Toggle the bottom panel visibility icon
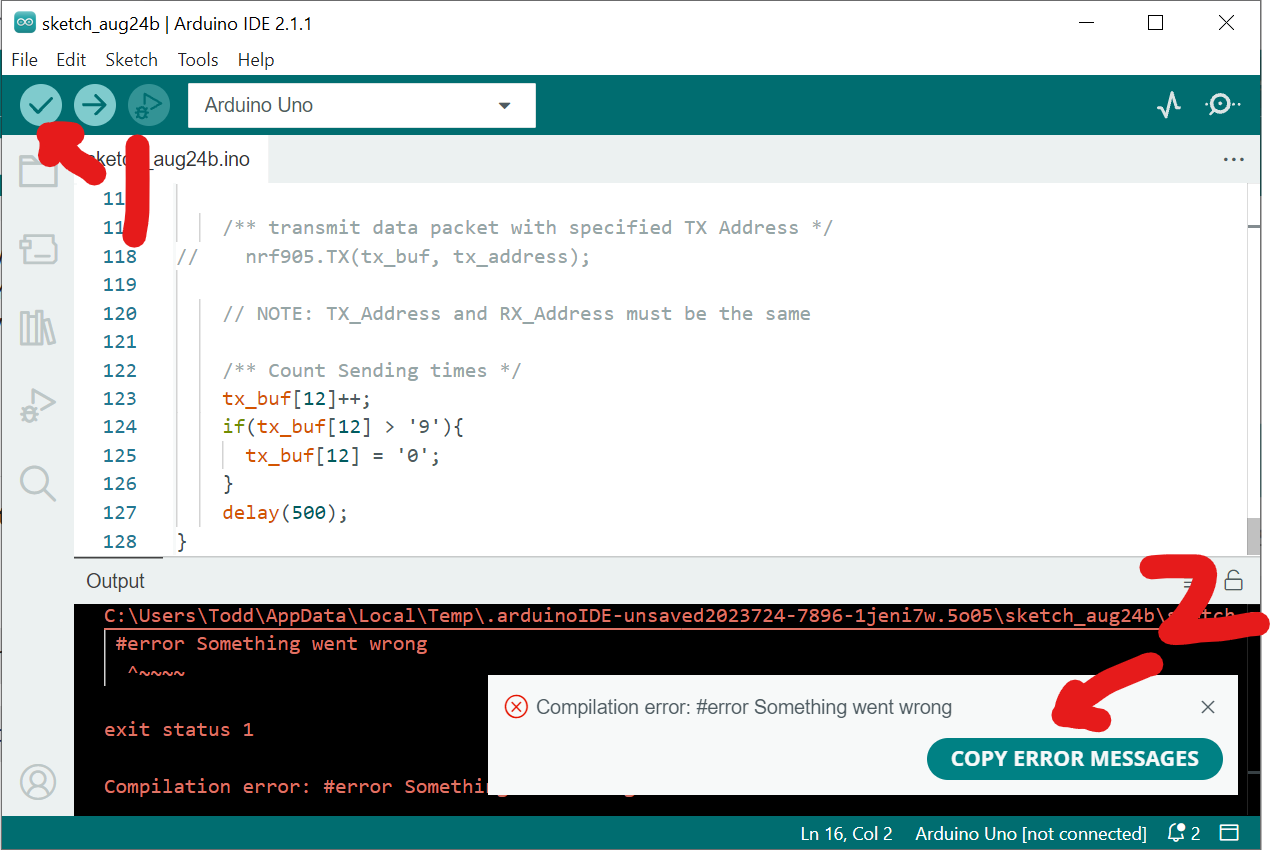The image size is (1270, 850). (x=1229, y=832)
